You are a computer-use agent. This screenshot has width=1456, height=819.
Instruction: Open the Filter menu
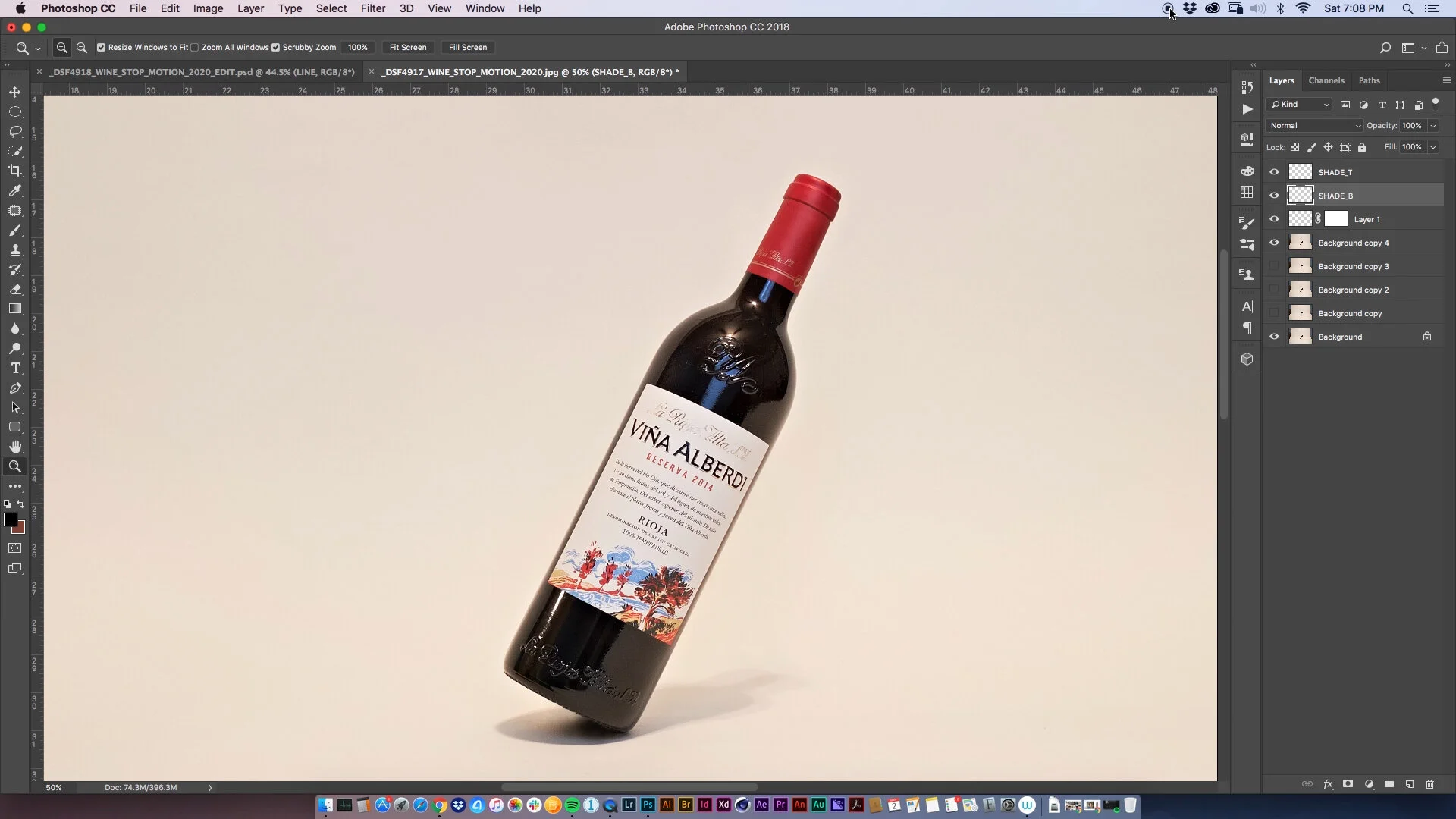[x=372, y=8]
